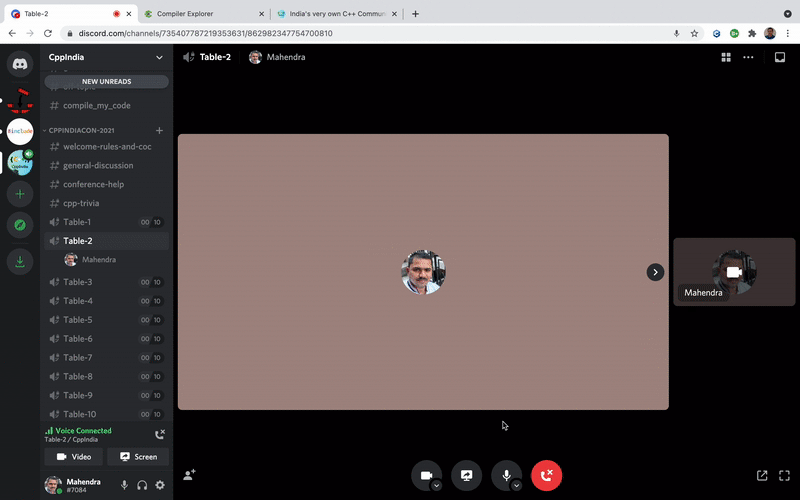Open Chrome extensions puzzle icon
Screen dimensions: 800x500
pos(752,33)
